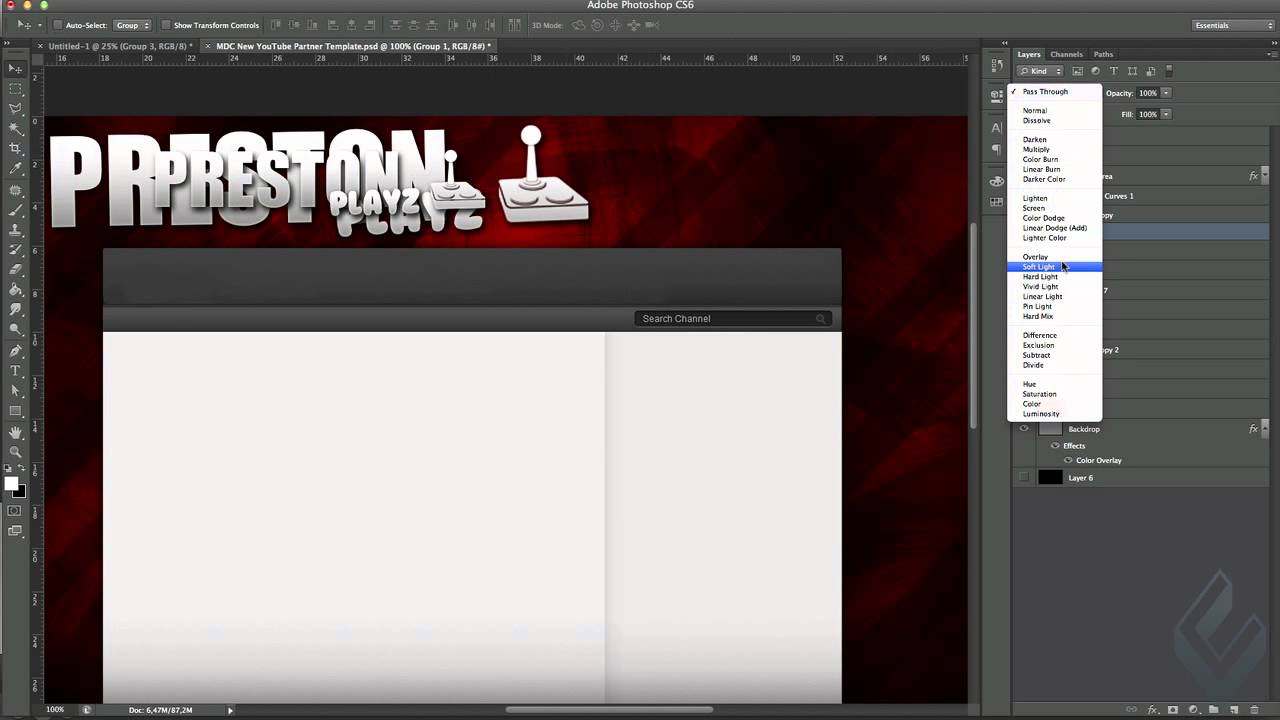Open the status bar info arrow menu

[x=230, y=710]
